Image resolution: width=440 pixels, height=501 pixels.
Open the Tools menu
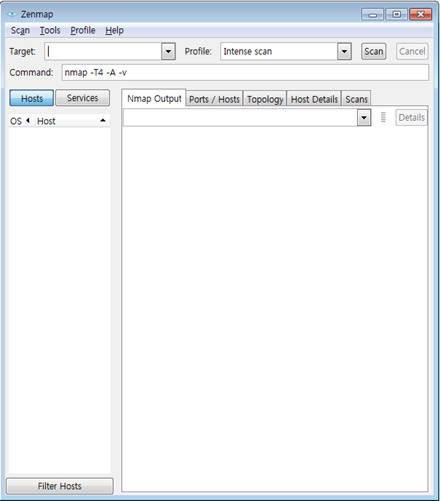50,30
